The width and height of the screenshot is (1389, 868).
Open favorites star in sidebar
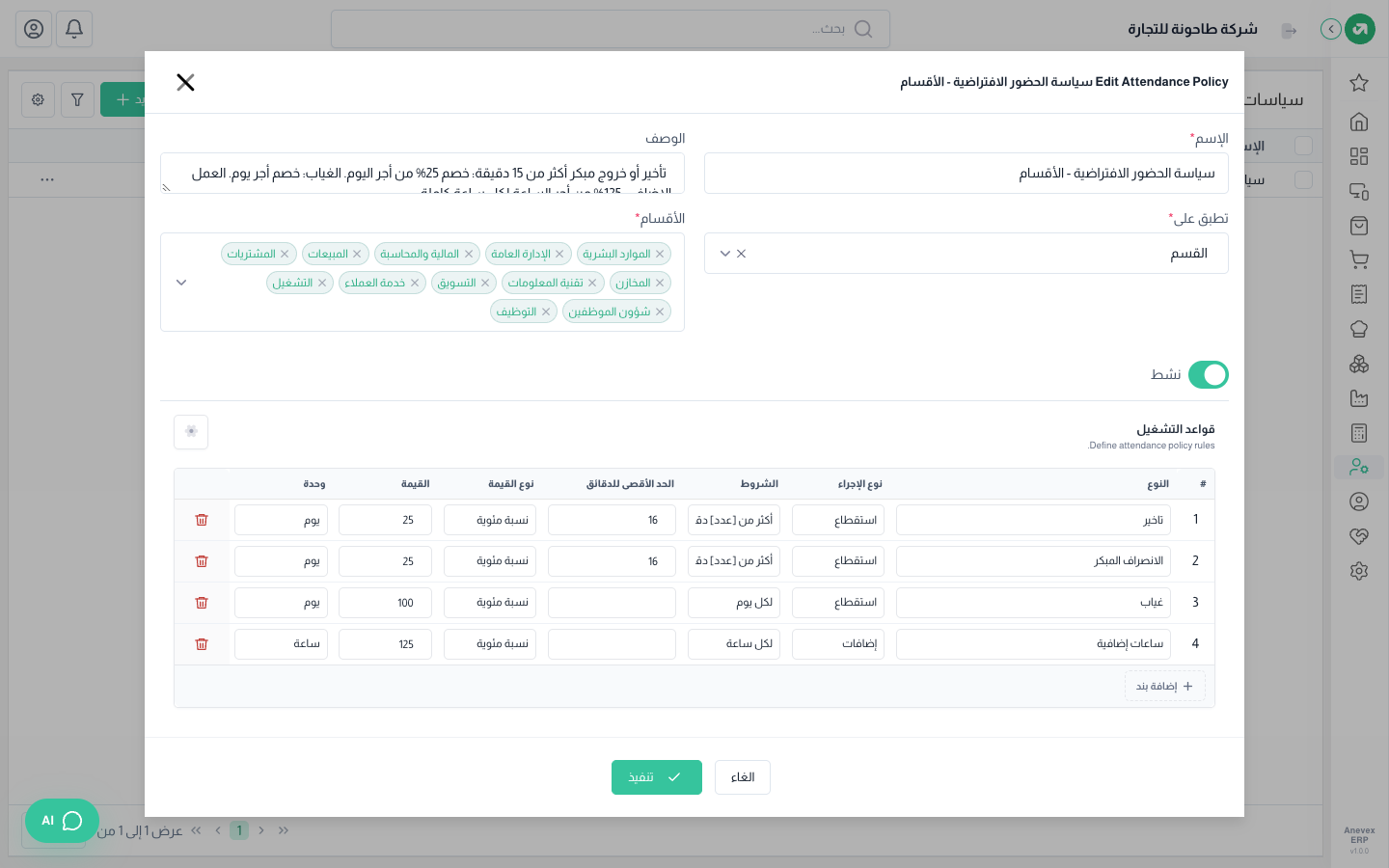click(1359, 83)
